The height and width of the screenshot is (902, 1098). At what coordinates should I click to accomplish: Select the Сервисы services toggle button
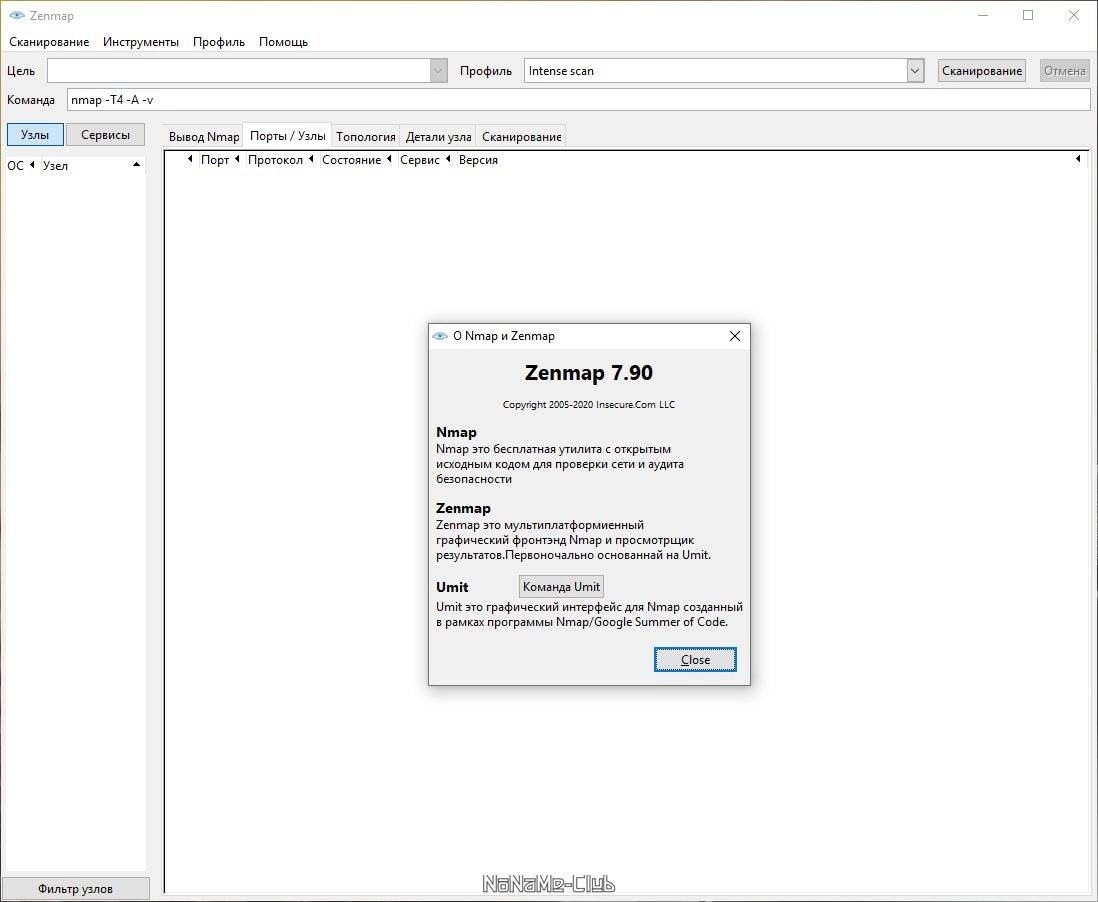click(105, 134)
